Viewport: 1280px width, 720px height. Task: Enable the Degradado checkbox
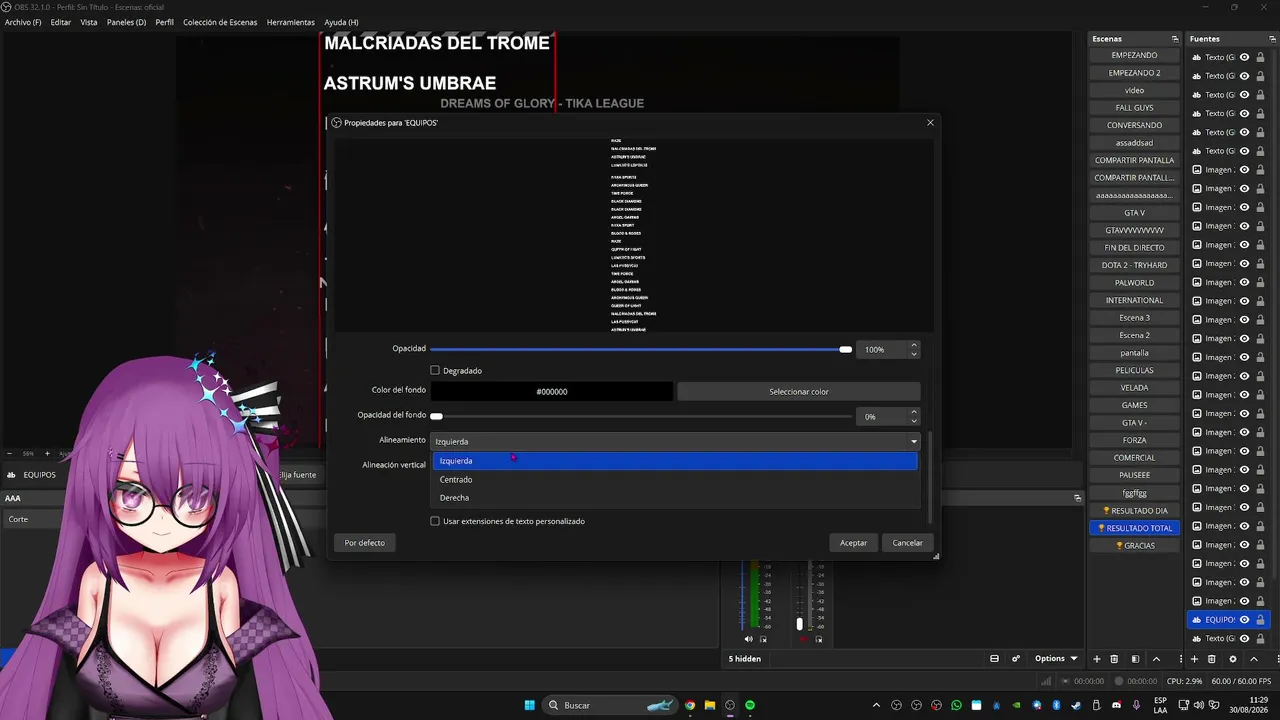[x=435, y=370]
